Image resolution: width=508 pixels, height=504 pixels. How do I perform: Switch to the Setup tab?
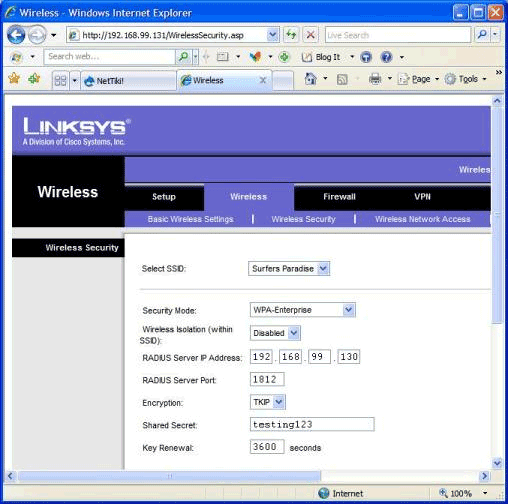click(164, 197)
